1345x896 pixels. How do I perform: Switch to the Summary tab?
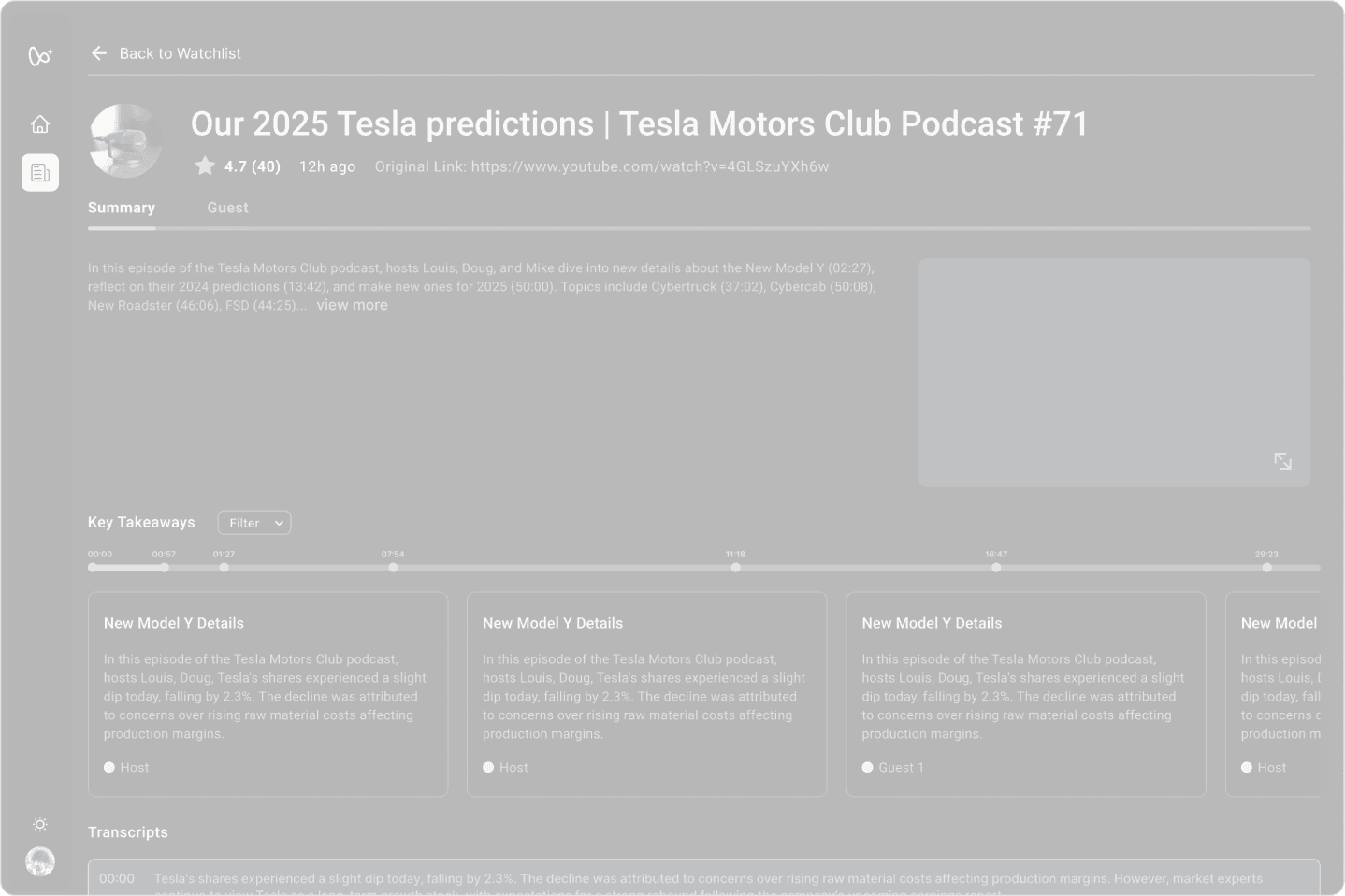point(122,208)
